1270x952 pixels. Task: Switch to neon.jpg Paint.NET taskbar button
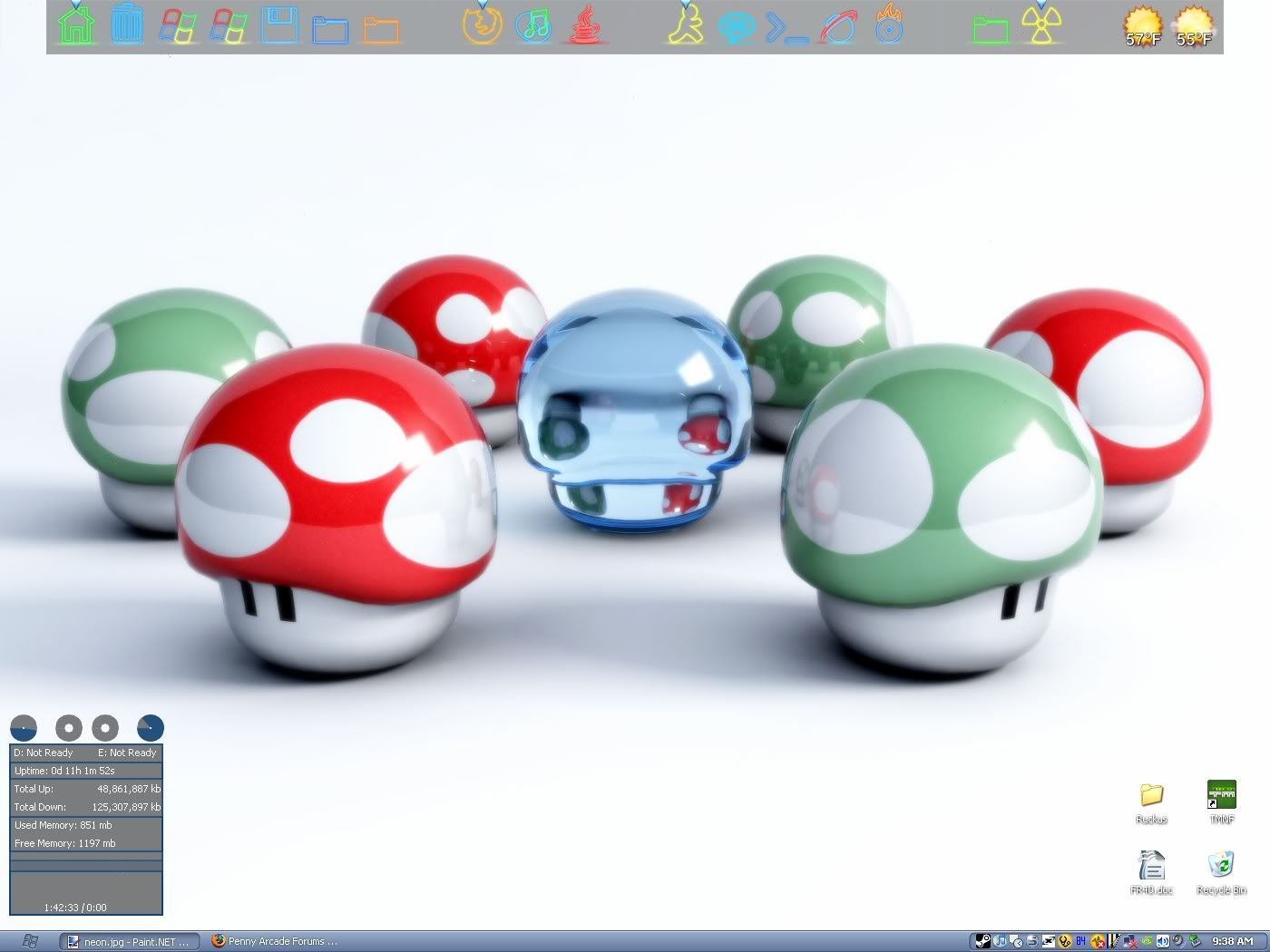tap(129, 941)
